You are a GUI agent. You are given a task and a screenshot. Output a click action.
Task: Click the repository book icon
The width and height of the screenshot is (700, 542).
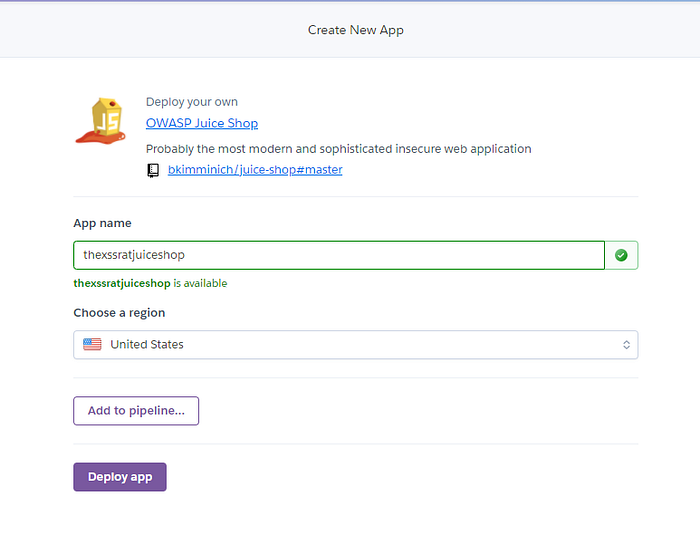(153, 171)
